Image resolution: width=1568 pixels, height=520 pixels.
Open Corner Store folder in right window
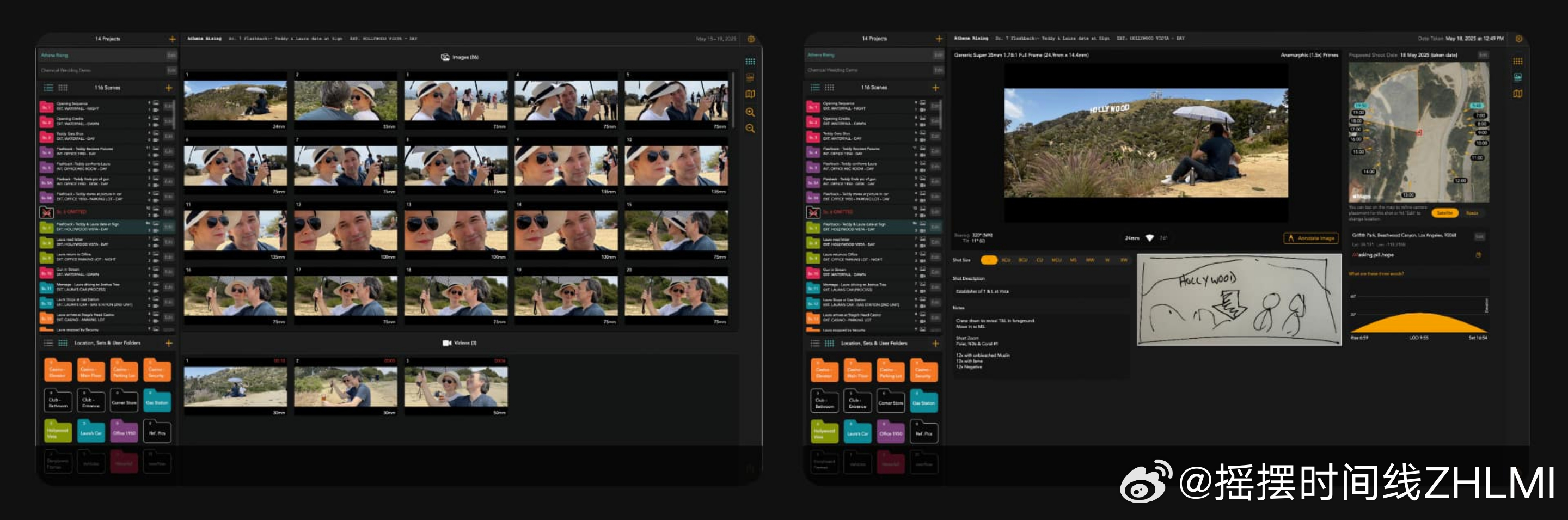pyautogui.click(x=891, y=402)
